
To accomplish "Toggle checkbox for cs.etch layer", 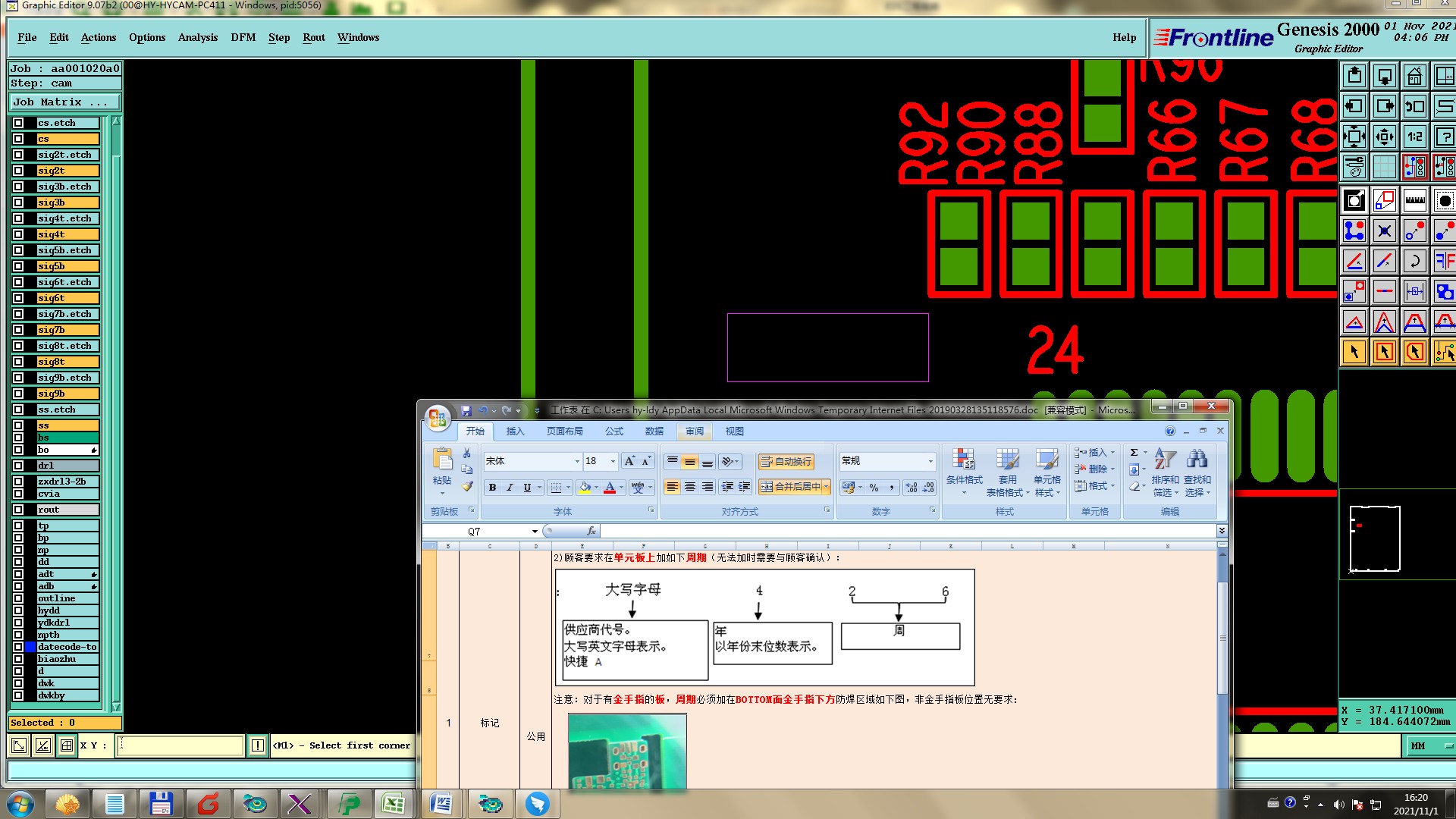I will (x=18, y=123).
